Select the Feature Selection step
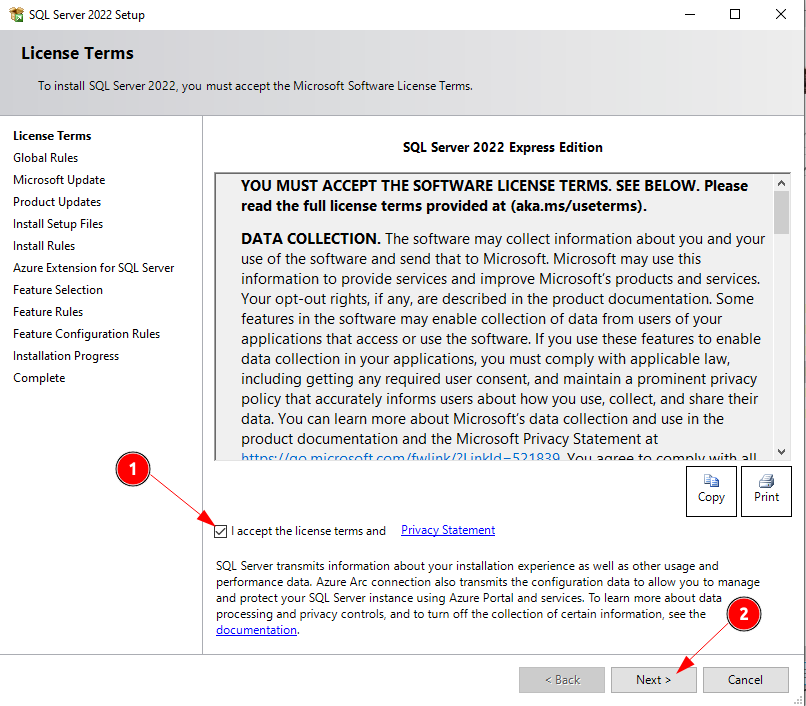Image resolution: width=806 pixels, height=706 pixels. [58, 290]
